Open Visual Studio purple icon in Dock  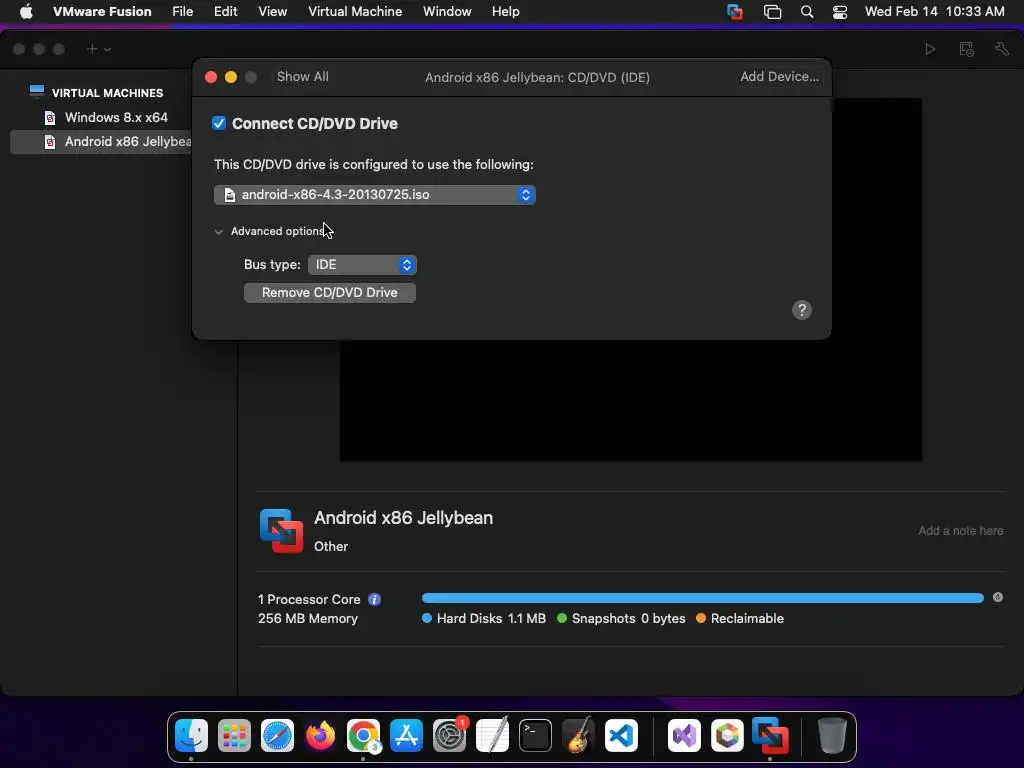click(x=684, y=736)
